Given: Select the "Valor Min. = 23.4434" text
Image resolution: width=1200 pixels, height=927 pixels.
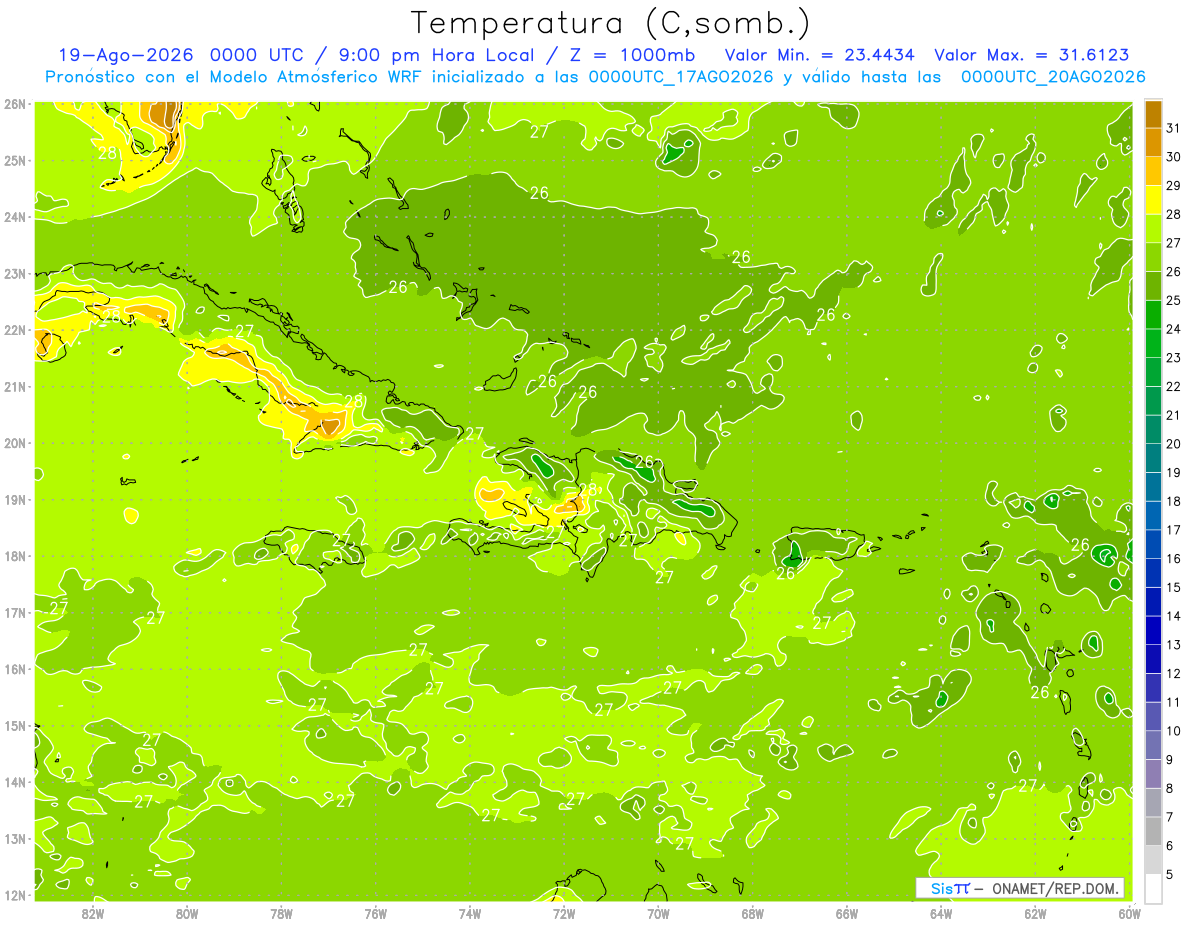Looking at the screenshot, I should click(x=820, y=55).
